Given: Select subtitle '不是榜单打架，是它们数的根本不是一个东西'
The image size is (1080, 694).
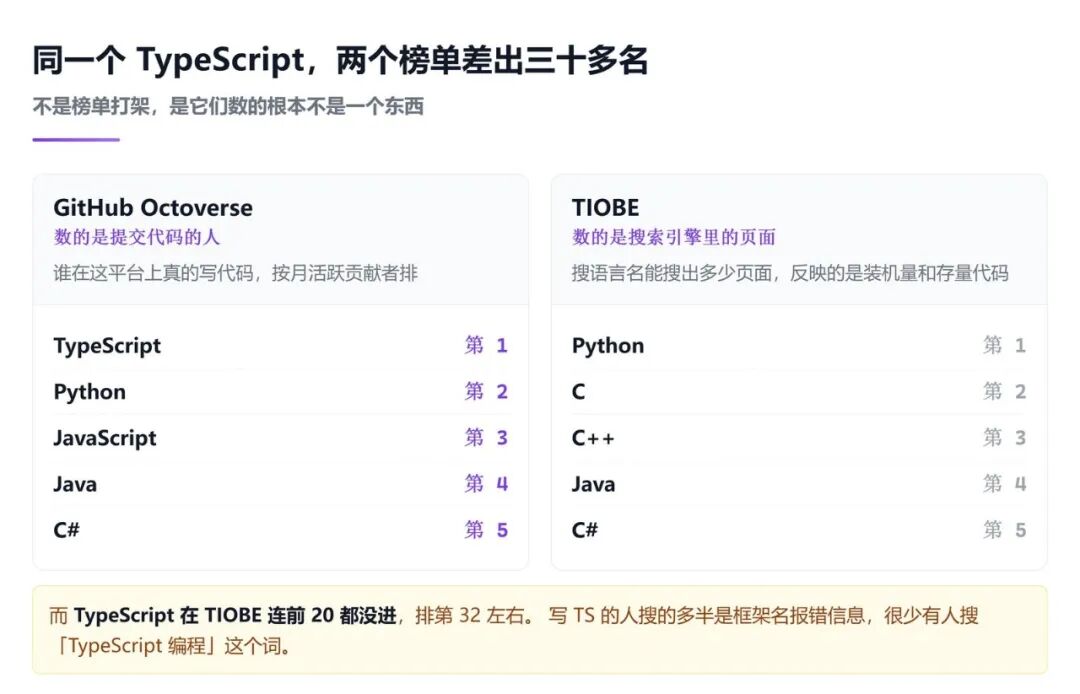Looking at the screenshot, I should pos(228,106).
